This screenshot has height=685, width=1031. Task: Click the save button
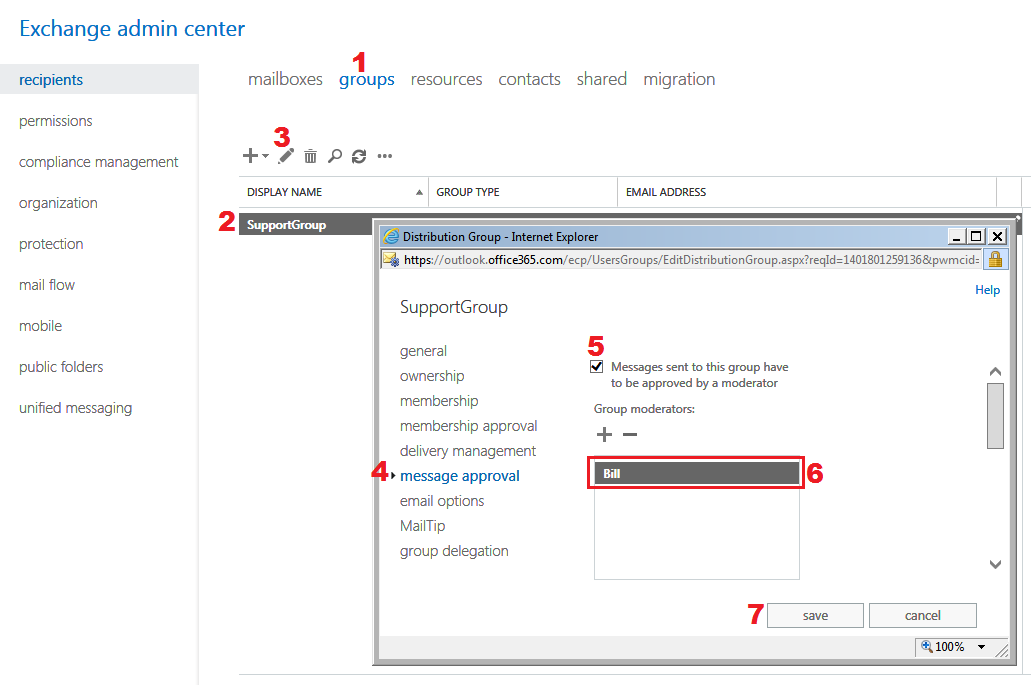point(815,615)
